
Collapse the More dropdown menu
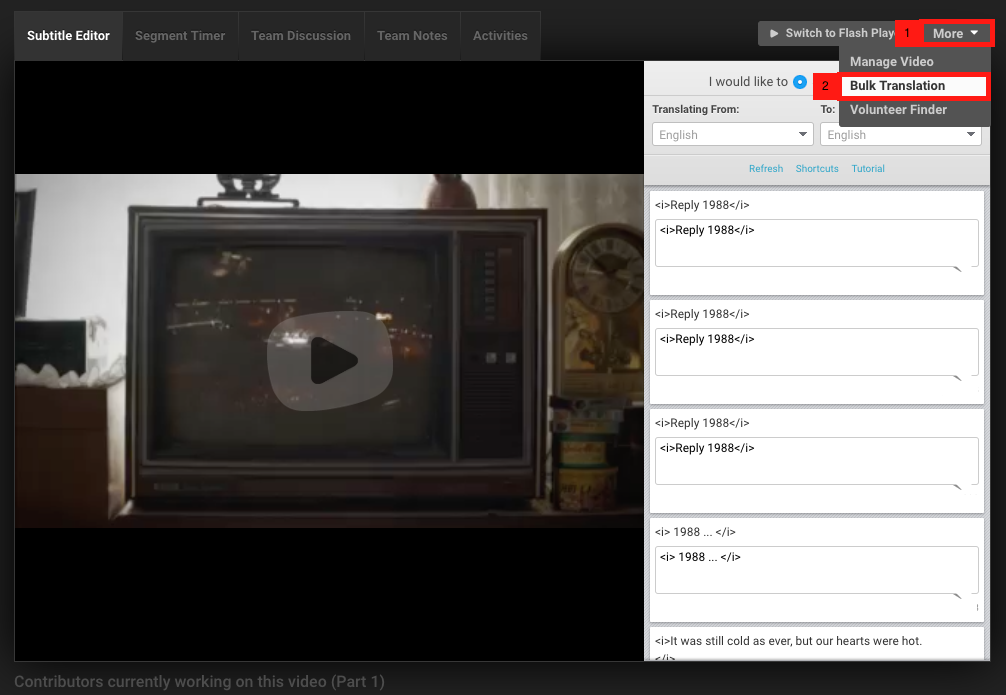coord(955,33)
